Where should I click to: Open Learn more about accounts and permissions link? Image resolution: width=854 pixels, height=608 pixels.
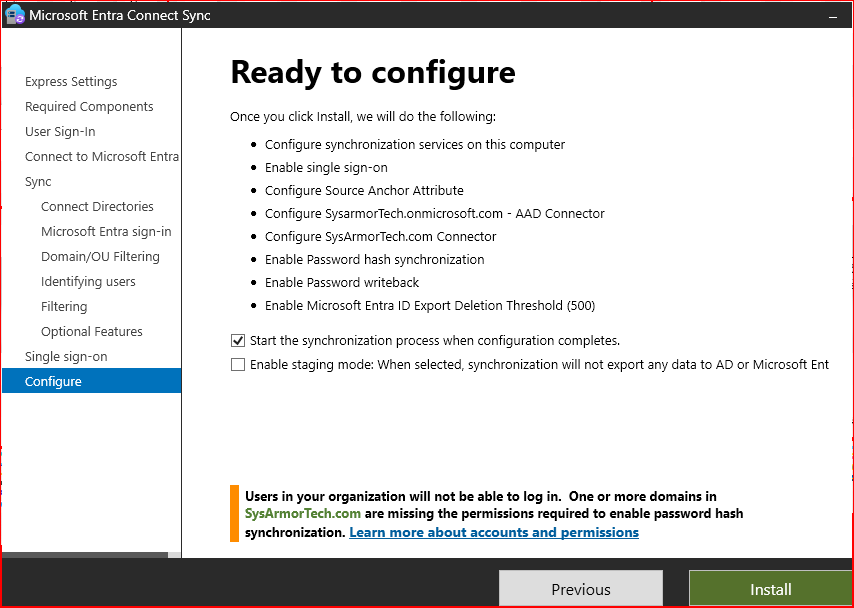pyautogui.click(x=494, y=532)
